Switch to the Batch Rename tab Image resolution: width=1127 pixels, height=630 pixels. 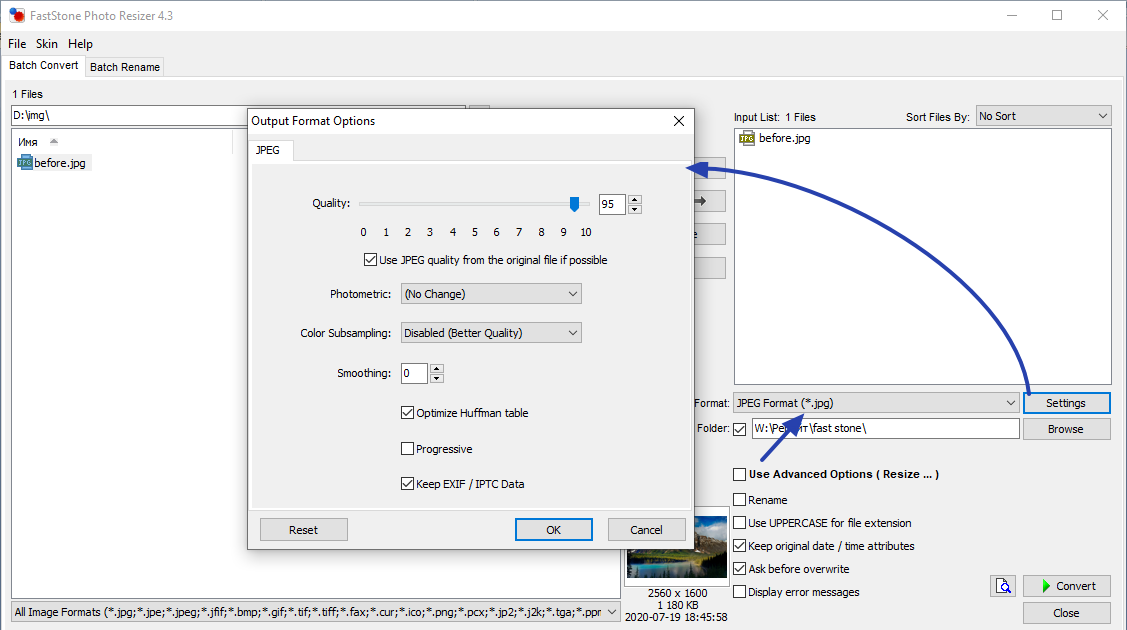[125, 67]
